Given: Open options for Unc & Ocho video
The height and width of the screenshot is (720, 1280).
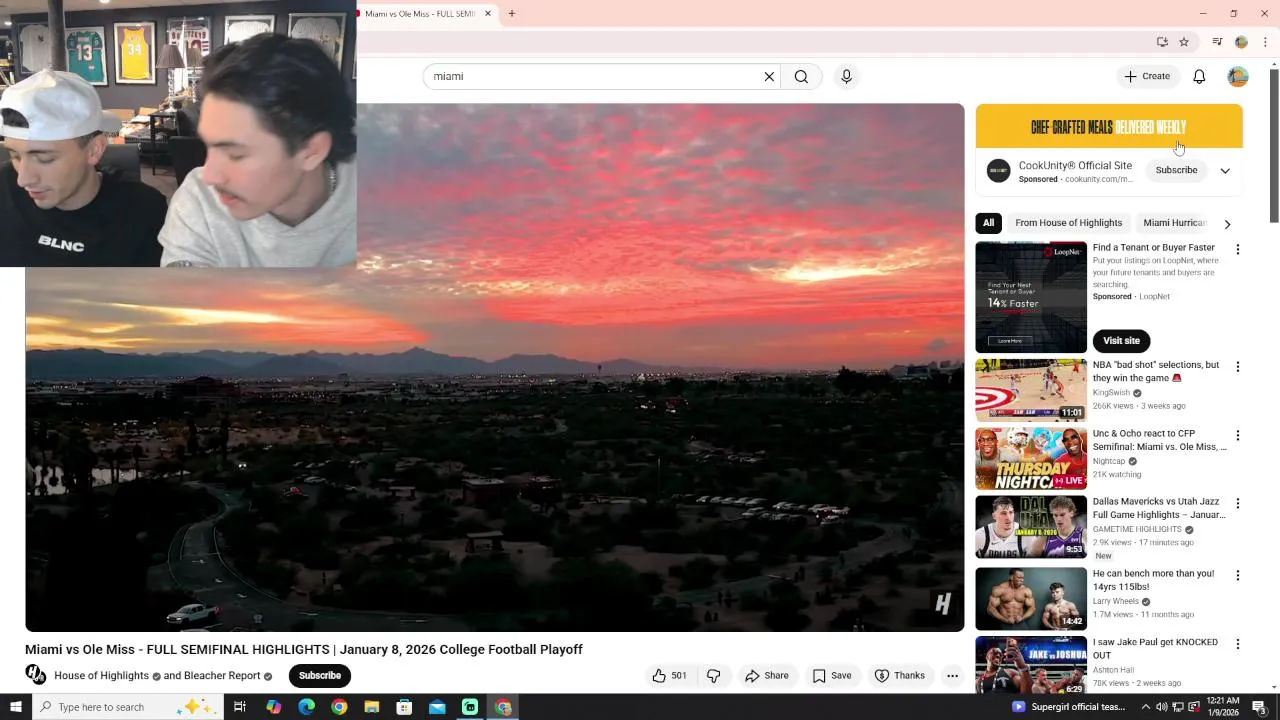Looking at the screenshot, I should (1238, 436).
